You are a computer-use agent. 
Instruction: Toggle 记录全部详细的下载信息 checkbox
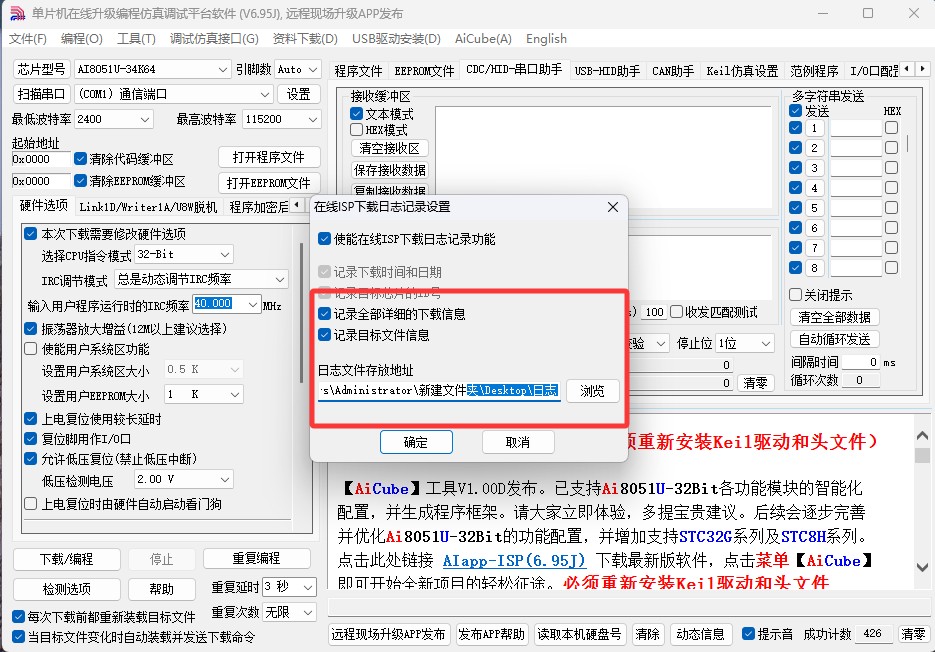tap(324, 314)
